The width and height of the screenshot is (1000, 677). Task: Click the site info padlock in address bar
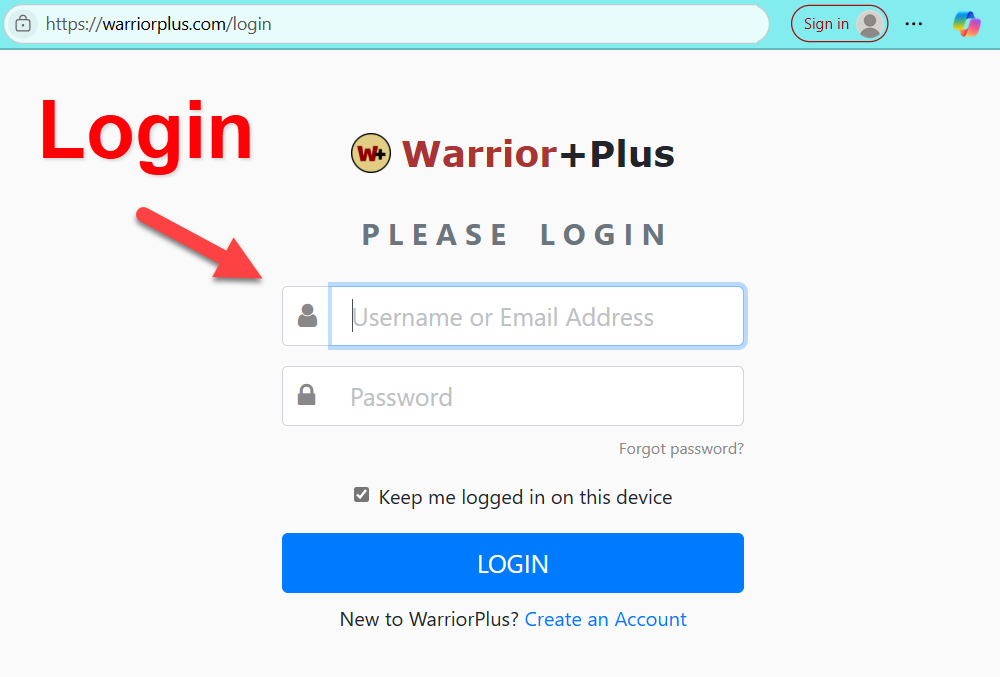tap(23, 24)
